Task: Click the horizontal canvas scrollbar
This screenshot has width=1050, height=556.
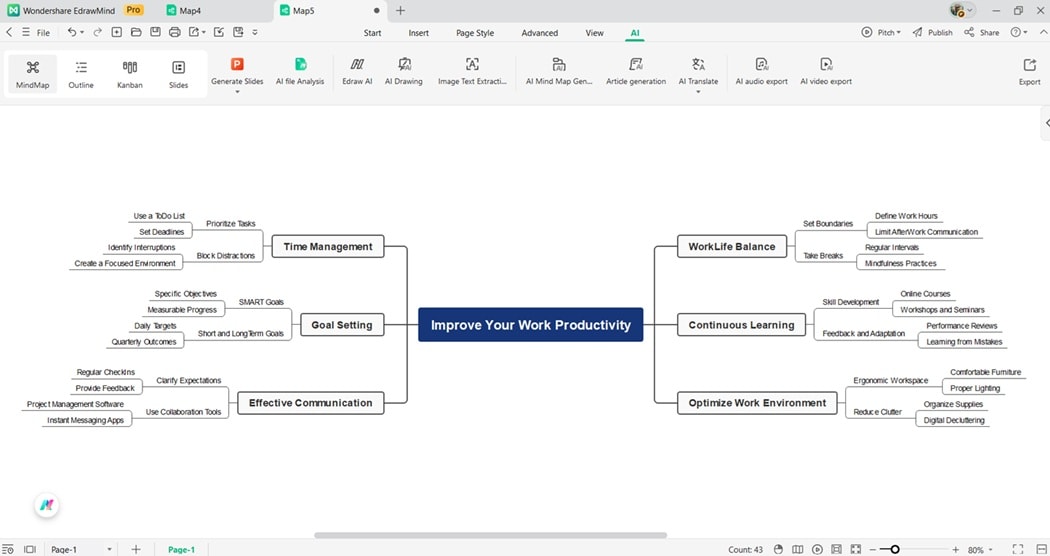Action: pyautogui.click(x=490, y=535)
